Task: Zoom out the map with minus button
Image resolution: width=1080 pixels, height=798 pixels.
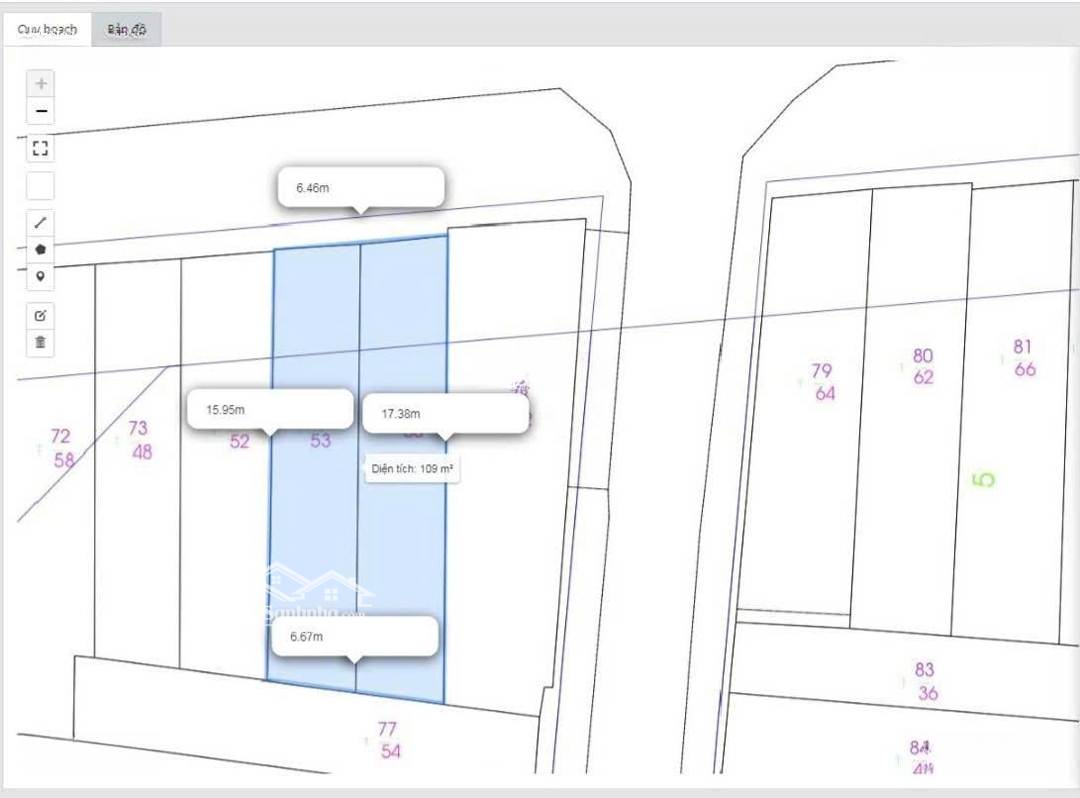Action: pos(40,111)
